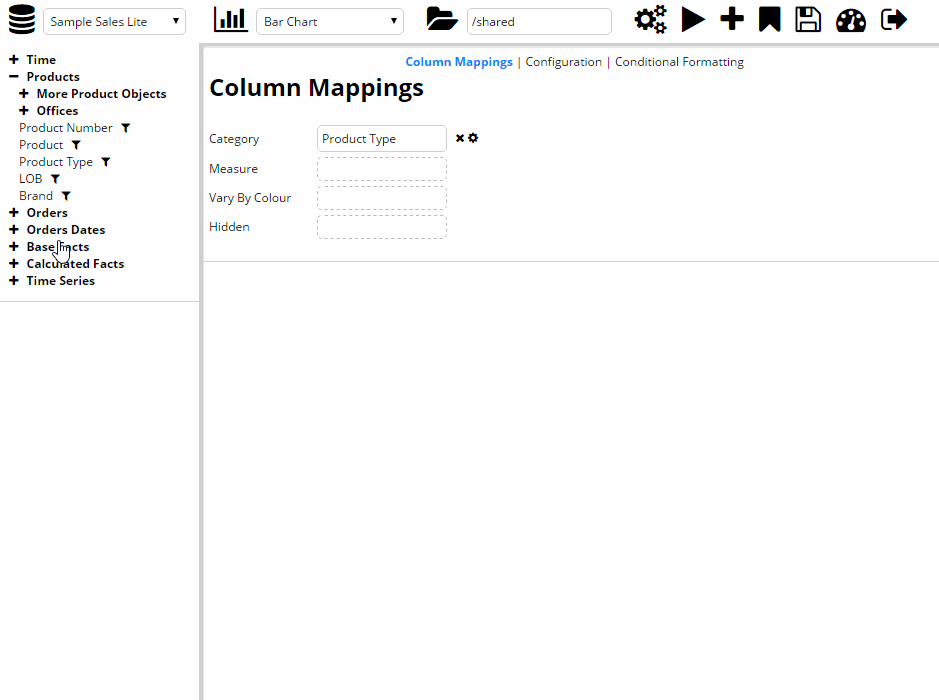The width and height of the screenshot is (939, 700).
Task: Log out using the exit icon
Action: (893, 19)
